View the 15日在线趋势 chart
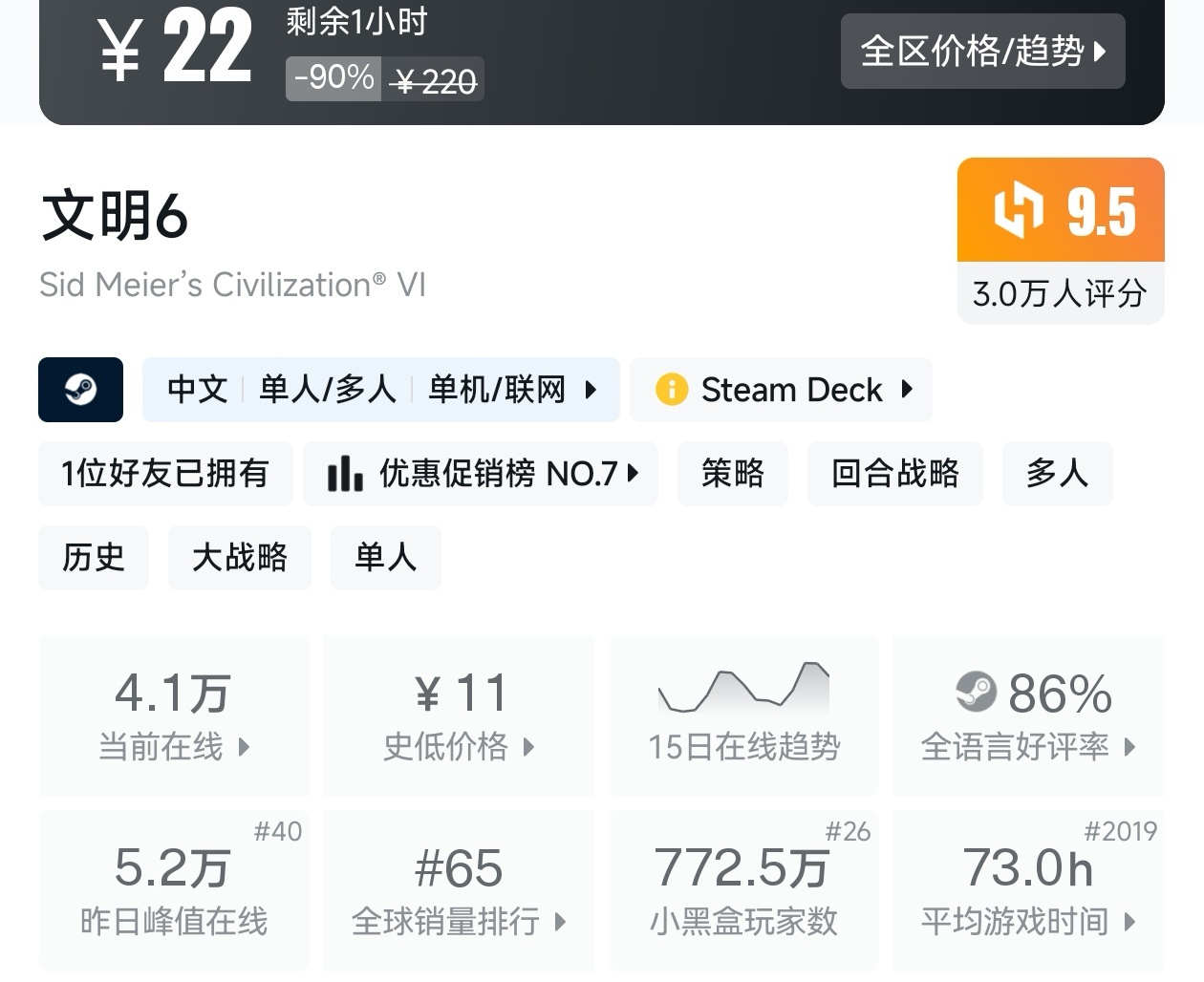The height and width of the screenshot is (982, 1204). click(x=743, y=715)
